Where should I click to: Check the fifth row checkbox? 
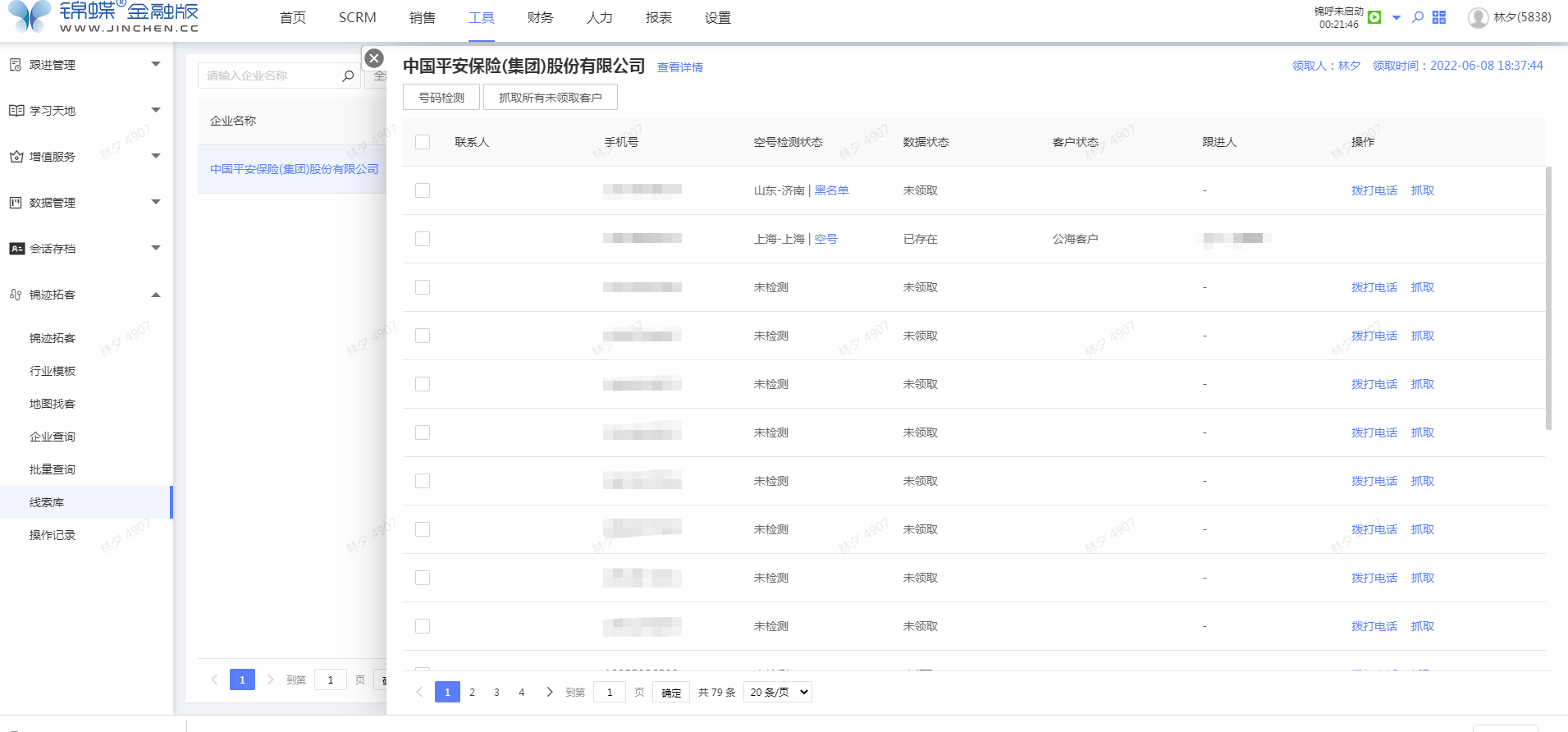click(x=423, y=384)
